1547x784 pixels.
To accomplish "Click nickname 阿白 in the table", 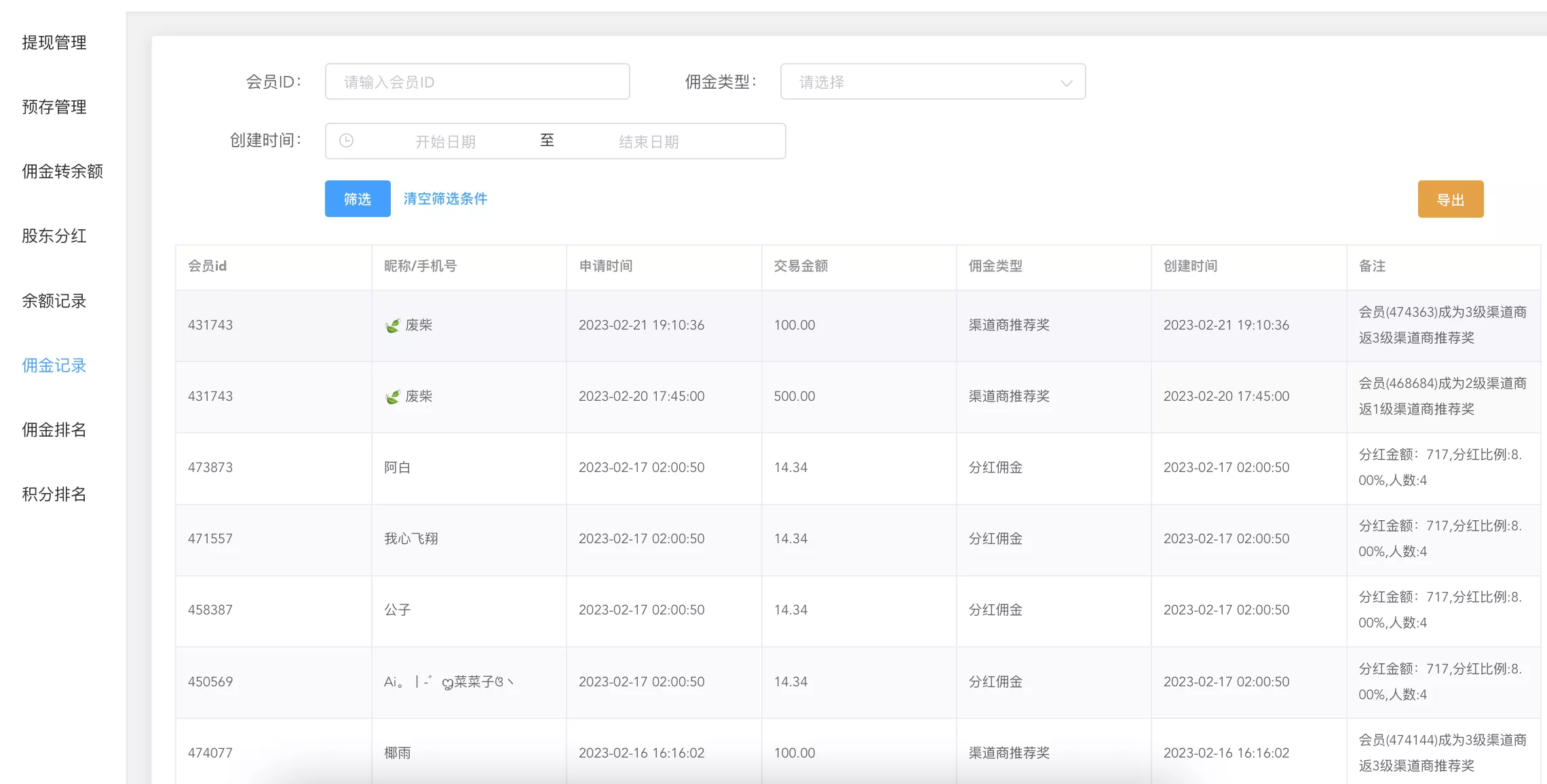I will [398, 467].
